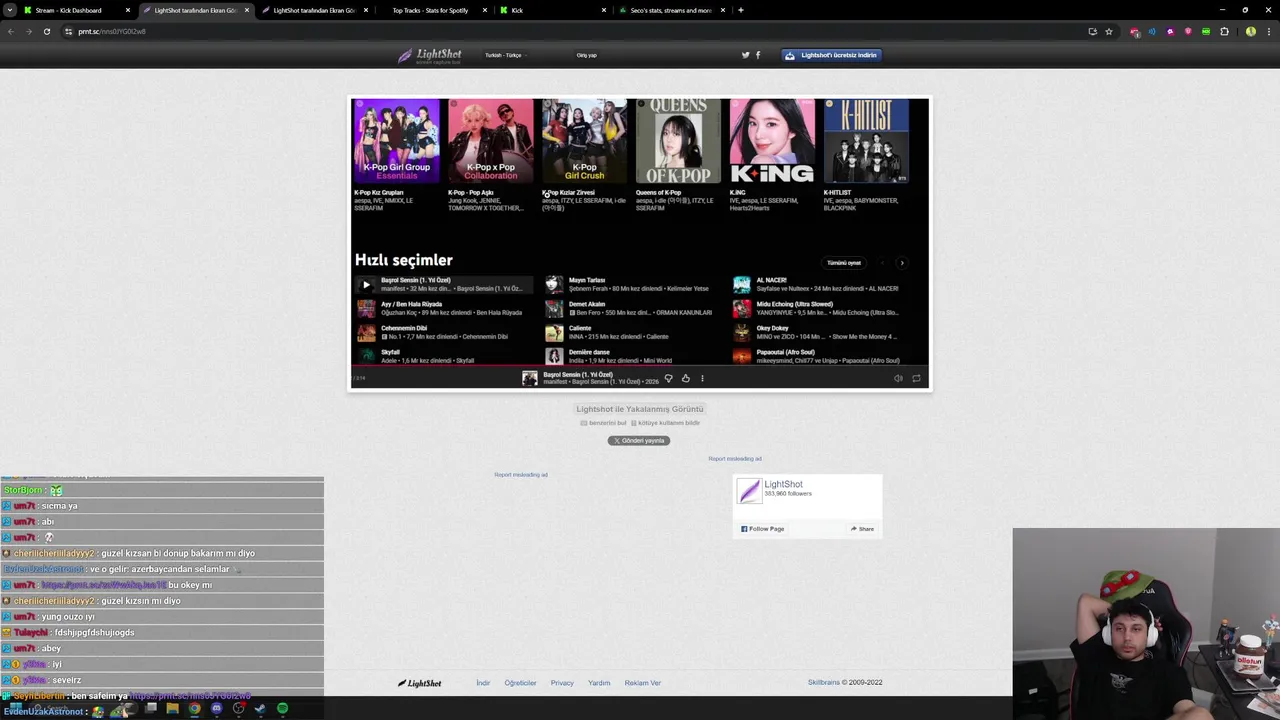
Task: Open the tab search dropdown arrow
Action: pos(10,10)
